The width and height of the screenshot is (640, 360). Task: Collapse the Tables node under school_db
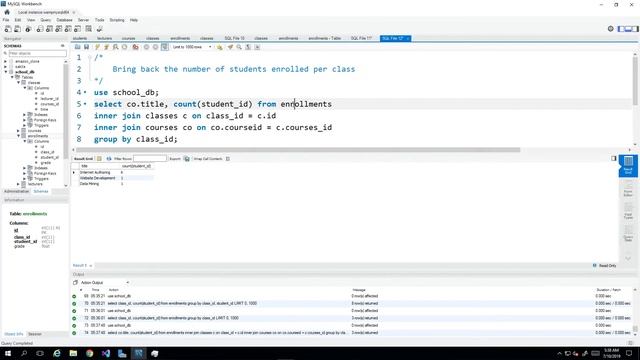(x=12, y=77)
